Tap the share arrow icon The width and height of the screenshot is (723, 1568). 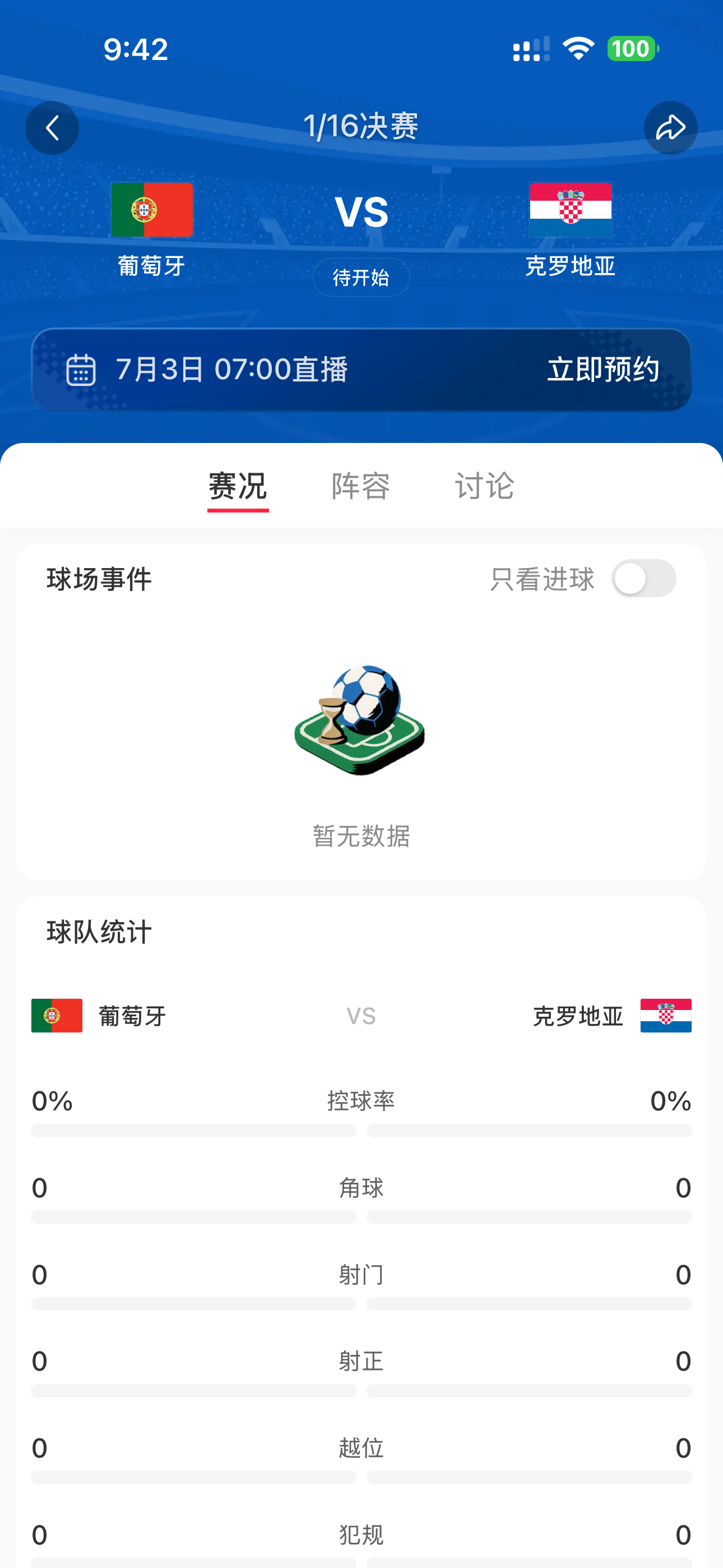(671, 128)
